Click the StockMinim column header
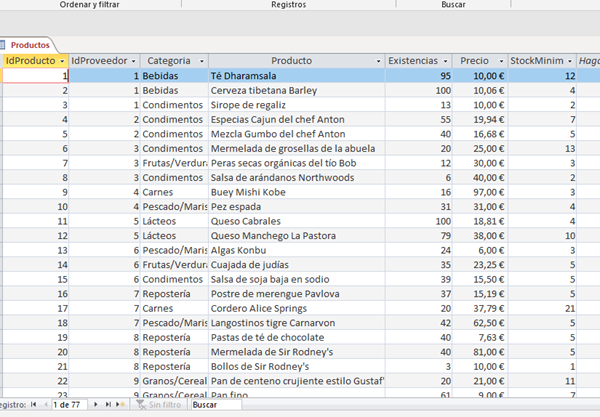The image size is (600, 417). pos(538,61)
